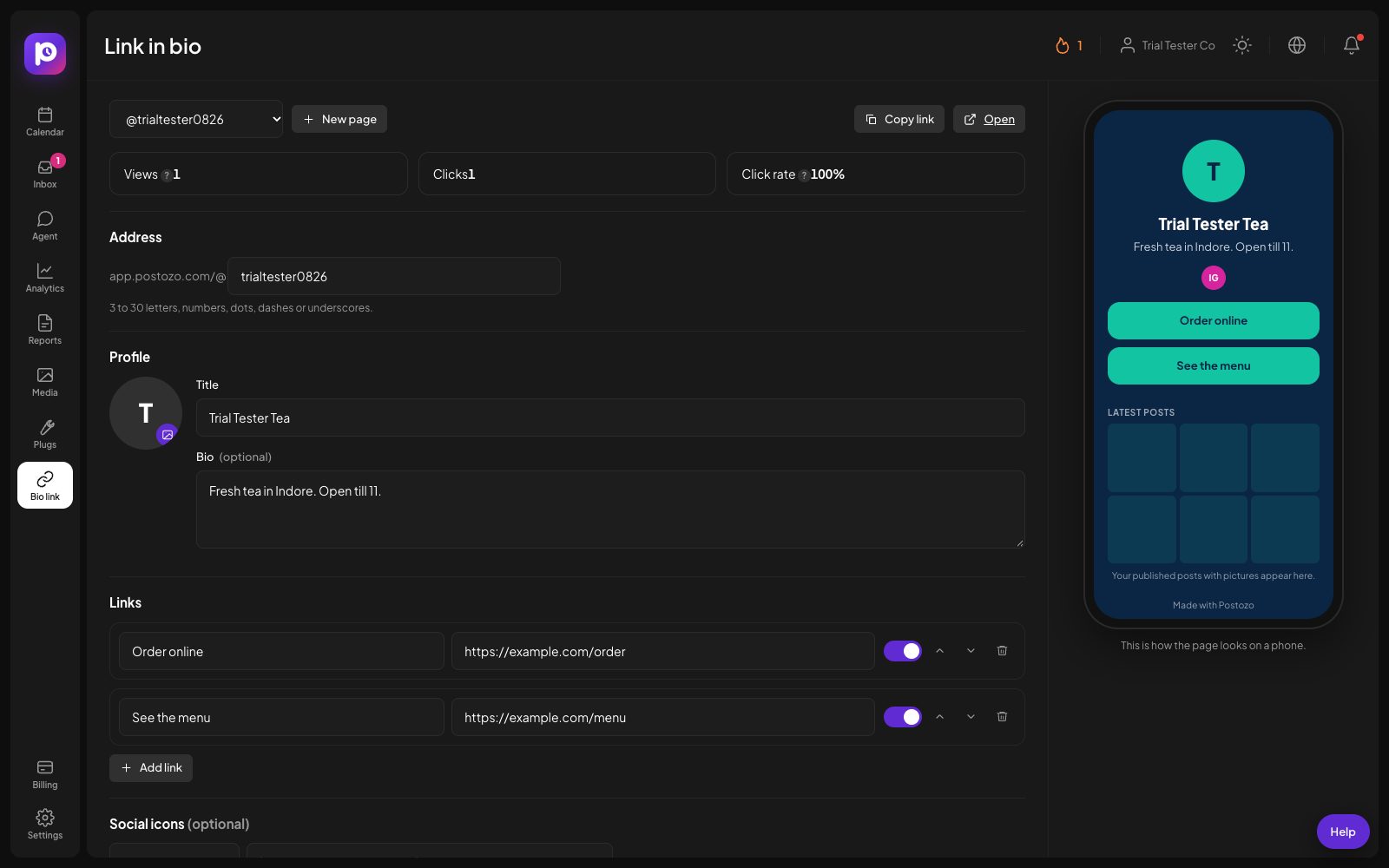1389x868 pixels.
Task: Toggle light theme with sun icon
Action: (1242, 45)
